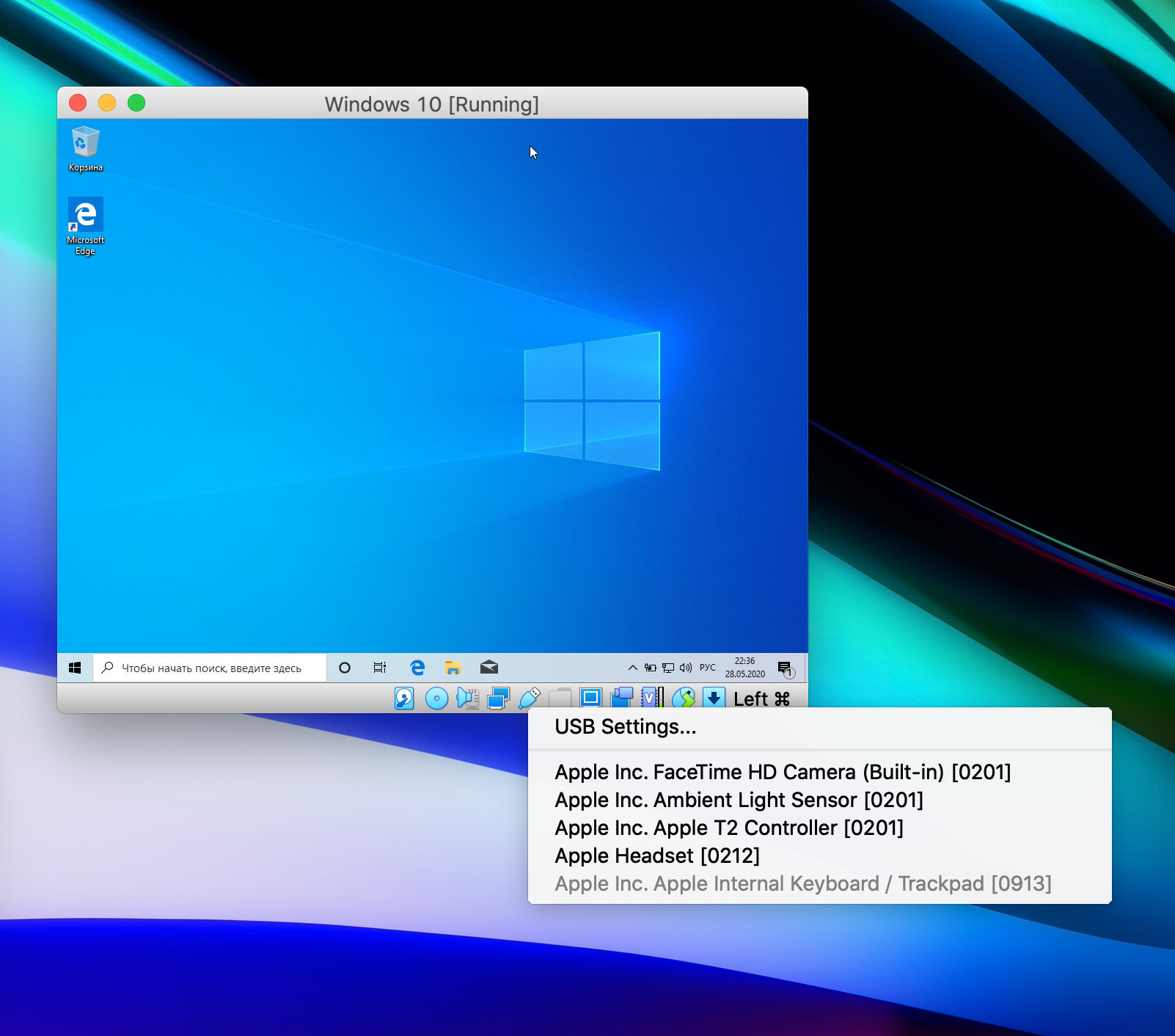Select Ambient Light Sensor USB device

pos(739,800)
